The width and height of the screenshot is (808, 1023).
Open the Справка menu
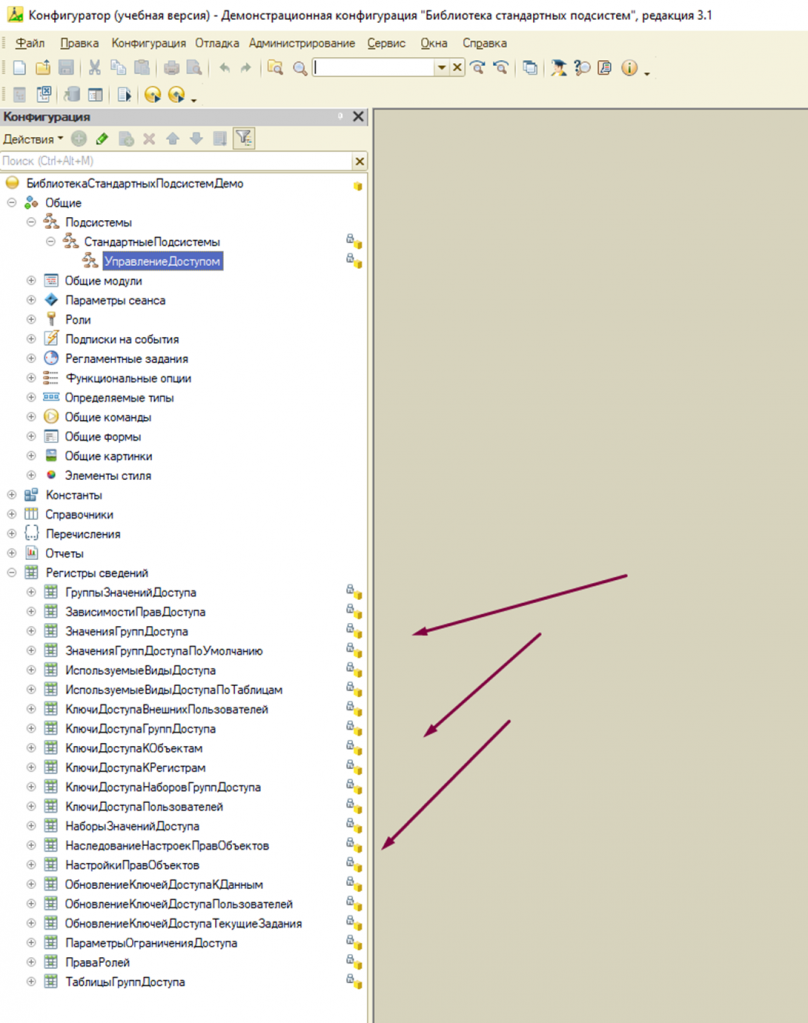485,43
